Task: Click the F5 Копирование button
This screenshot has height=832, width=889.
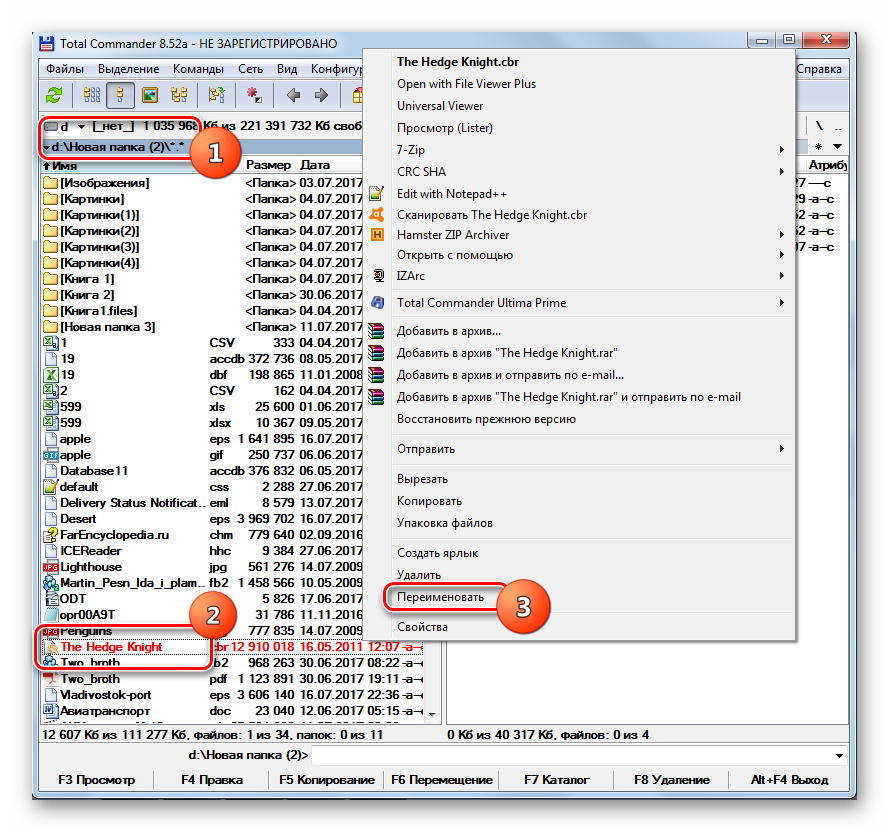Action: click(327, 780)
